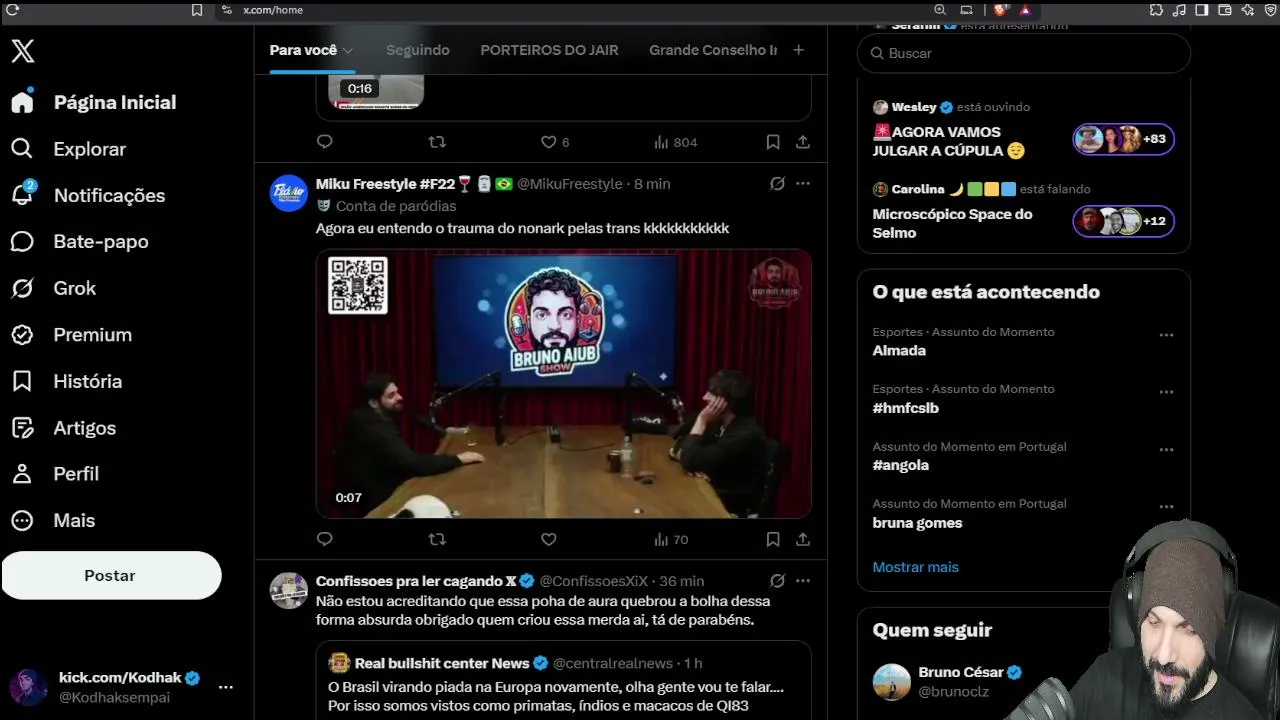Open more options on Confissoes post
1280x720 pixels.
click(803, 581)
